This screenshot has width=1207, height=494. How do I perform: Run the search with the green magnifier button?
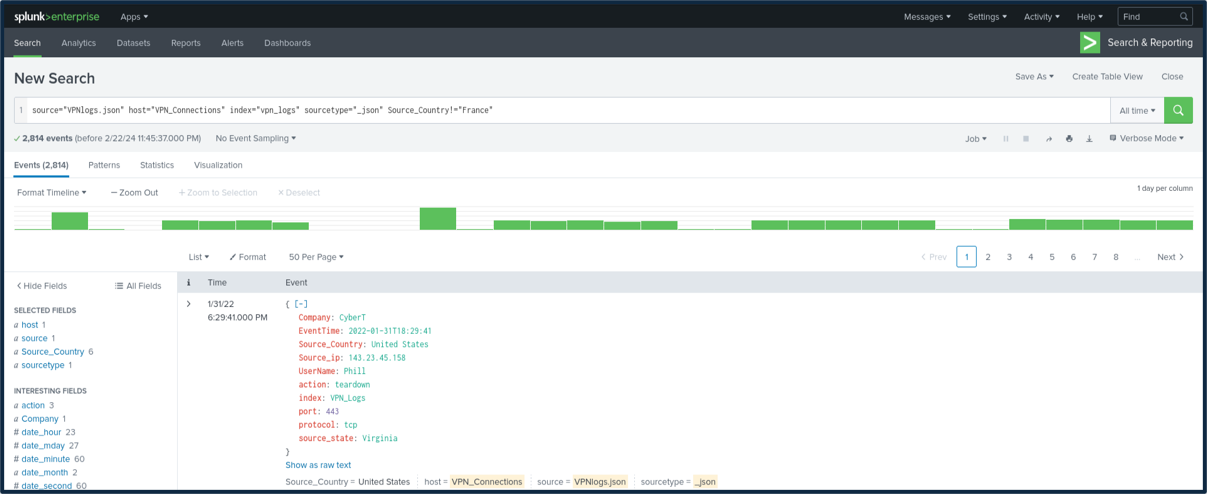click(x=1178, y=110)
